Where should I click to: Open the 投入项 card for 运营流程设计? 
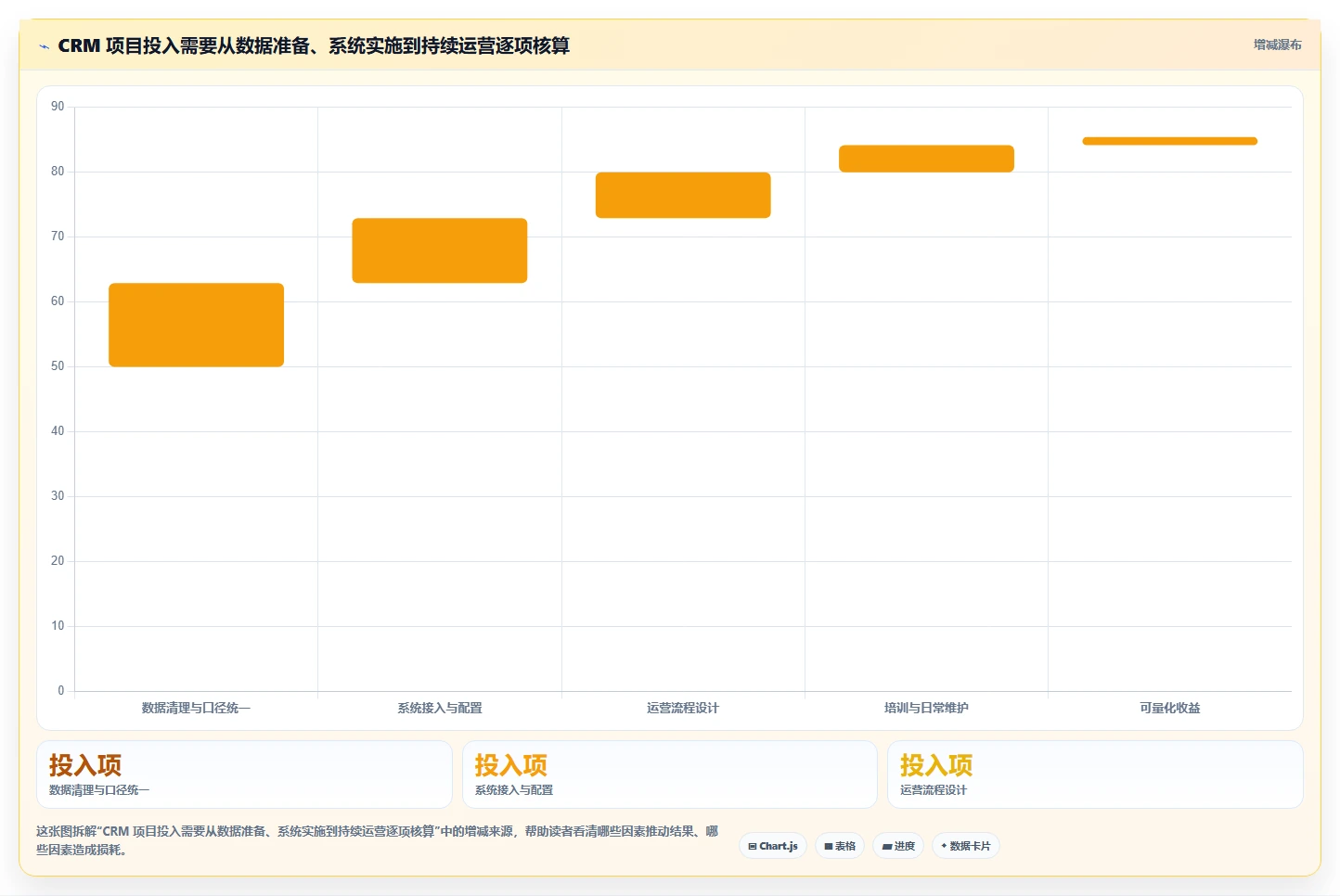[x=1095, y=774]
